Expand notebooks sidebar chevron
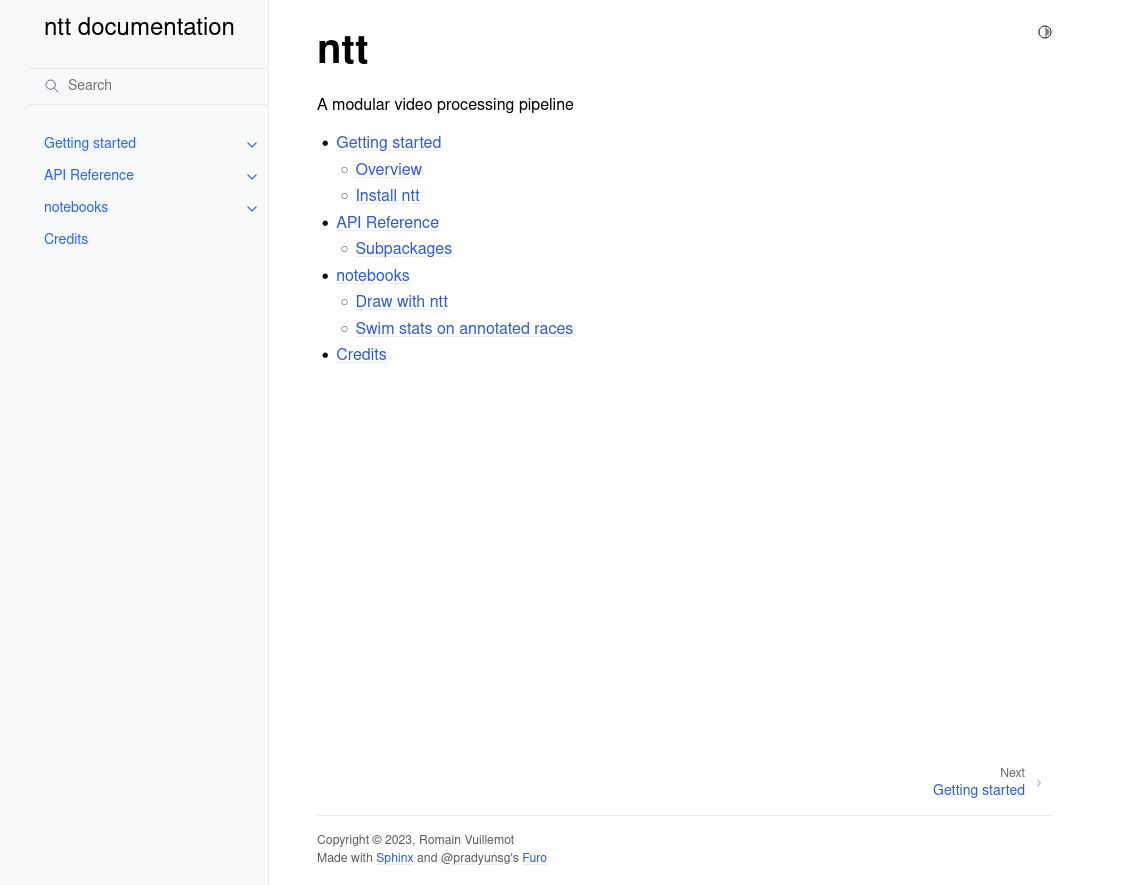 252,208
